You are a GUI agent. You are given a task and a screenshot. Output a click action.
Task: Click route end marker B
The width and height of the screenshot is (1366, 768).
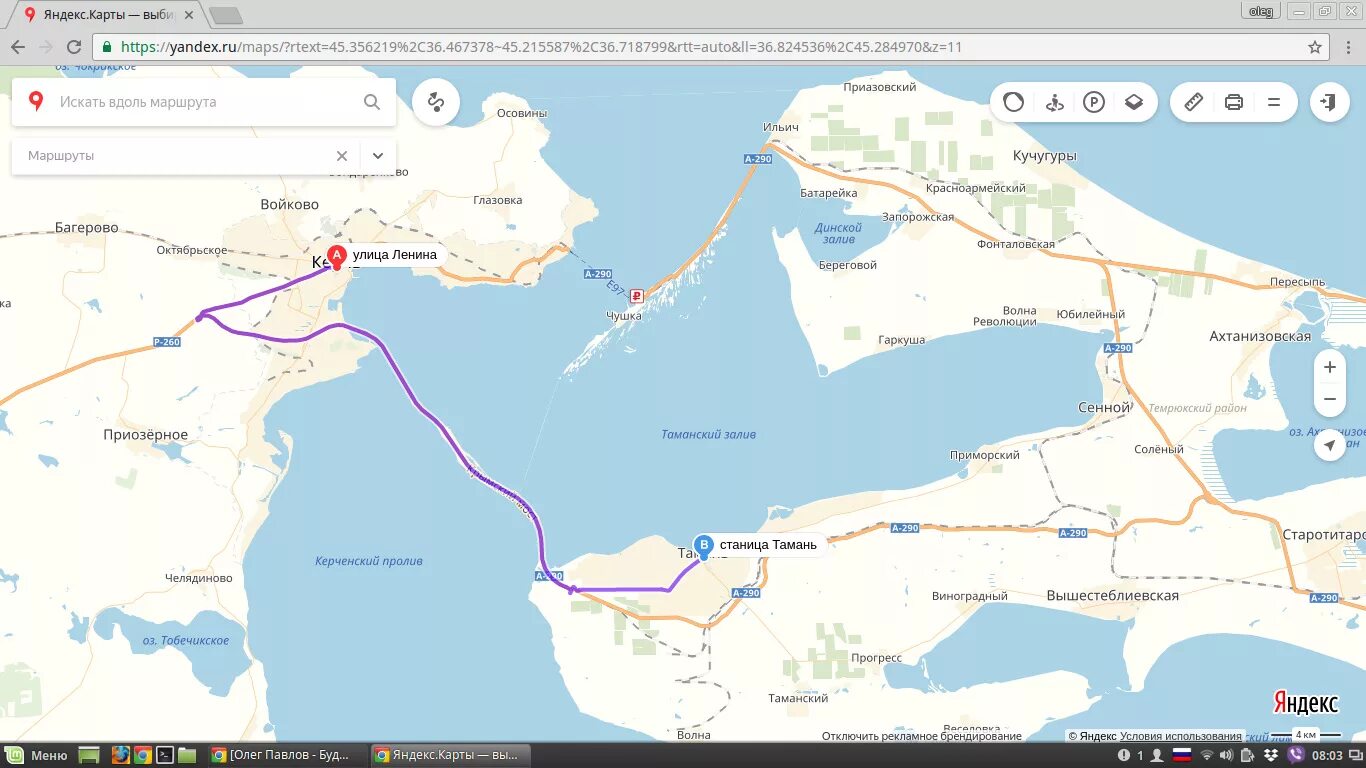[x=704, y=547]
